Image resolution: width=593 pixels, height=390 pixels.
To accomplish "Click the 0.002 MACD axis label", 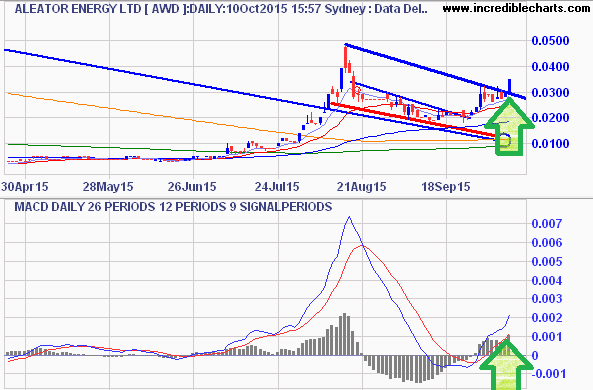I will point(547,318).
